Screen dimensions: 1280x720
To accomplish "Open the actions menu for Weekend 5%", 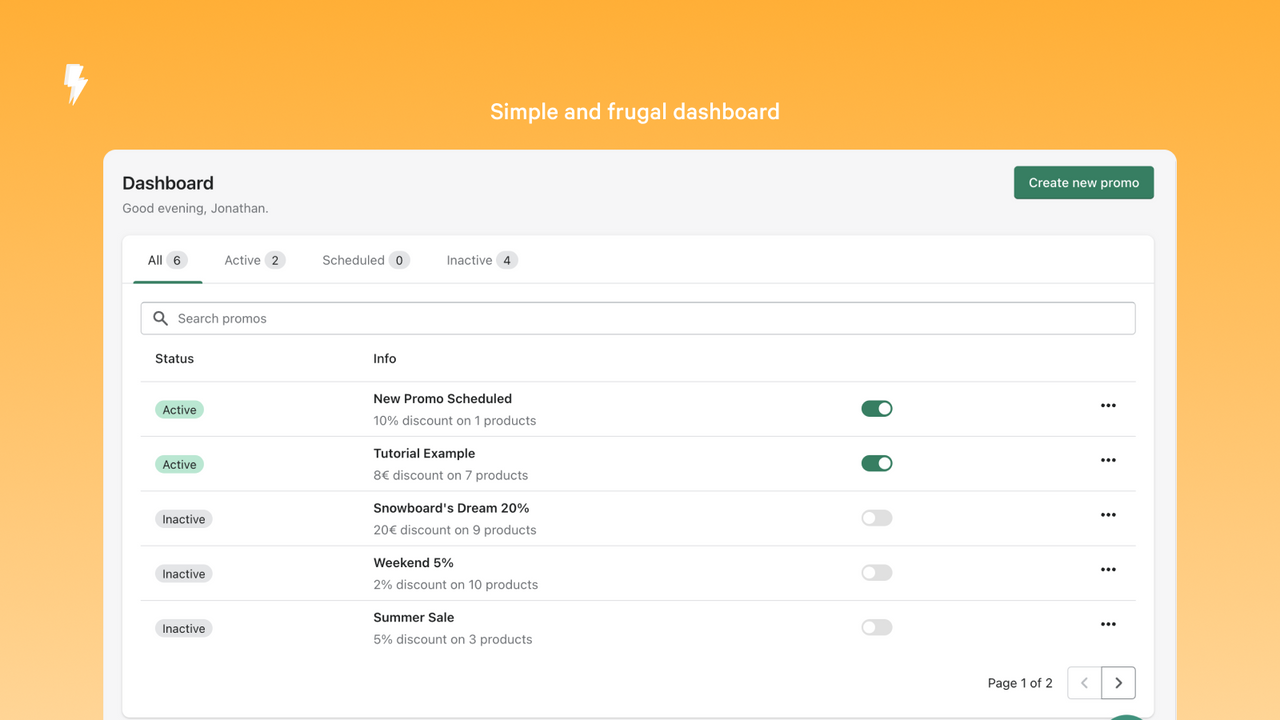I will click(x=1108, y=569).
